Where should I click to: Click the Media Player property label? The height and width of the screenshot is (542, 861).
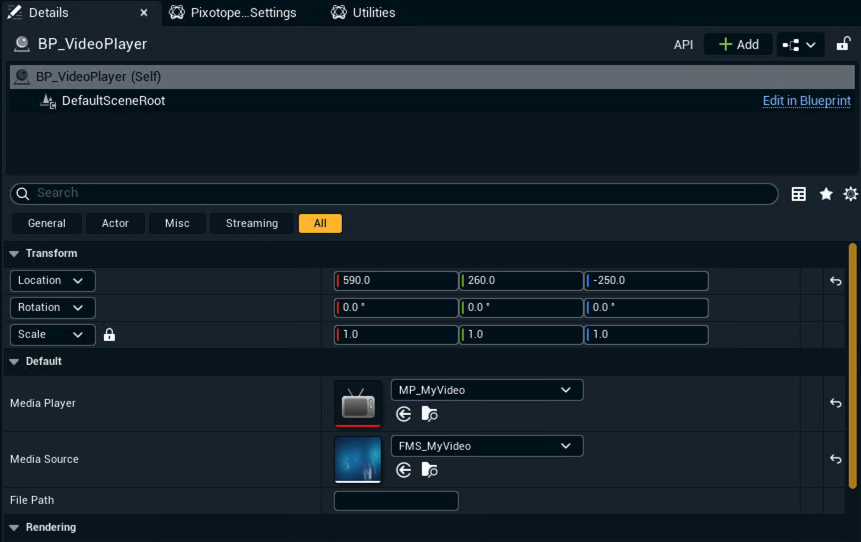[43, 404]
